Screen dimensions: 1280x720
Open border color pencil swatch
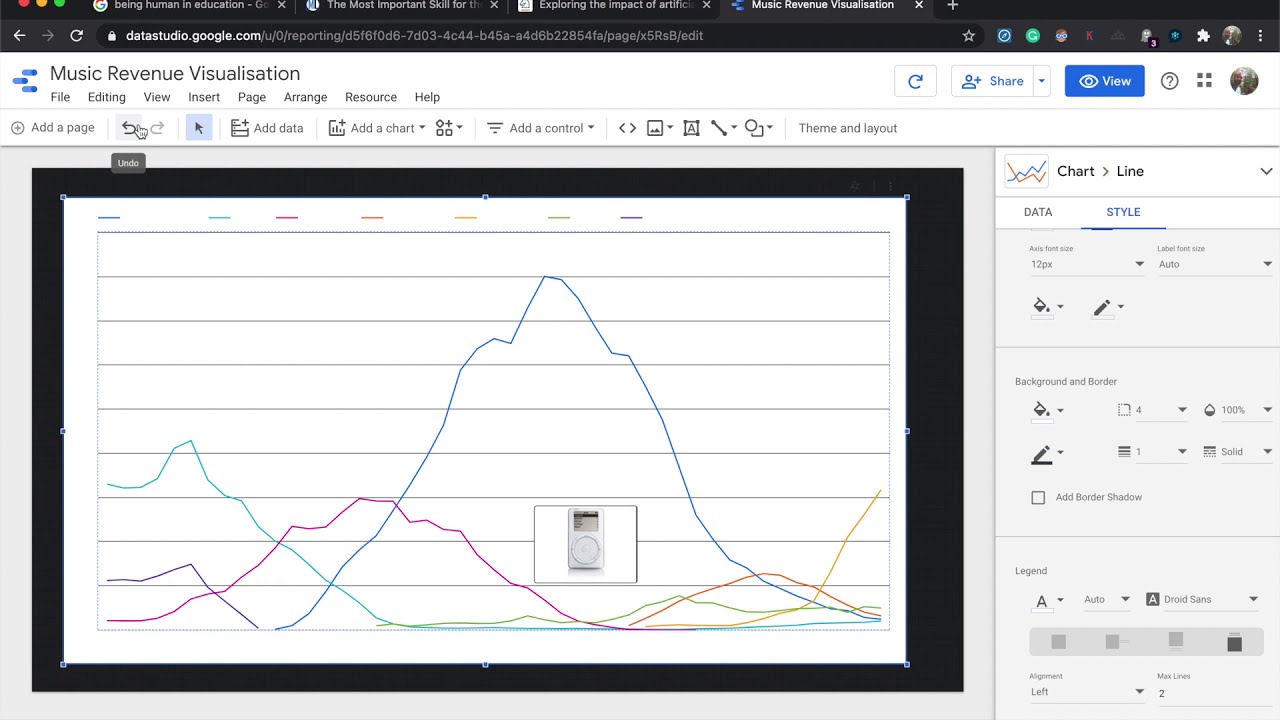pos(1047,455)
